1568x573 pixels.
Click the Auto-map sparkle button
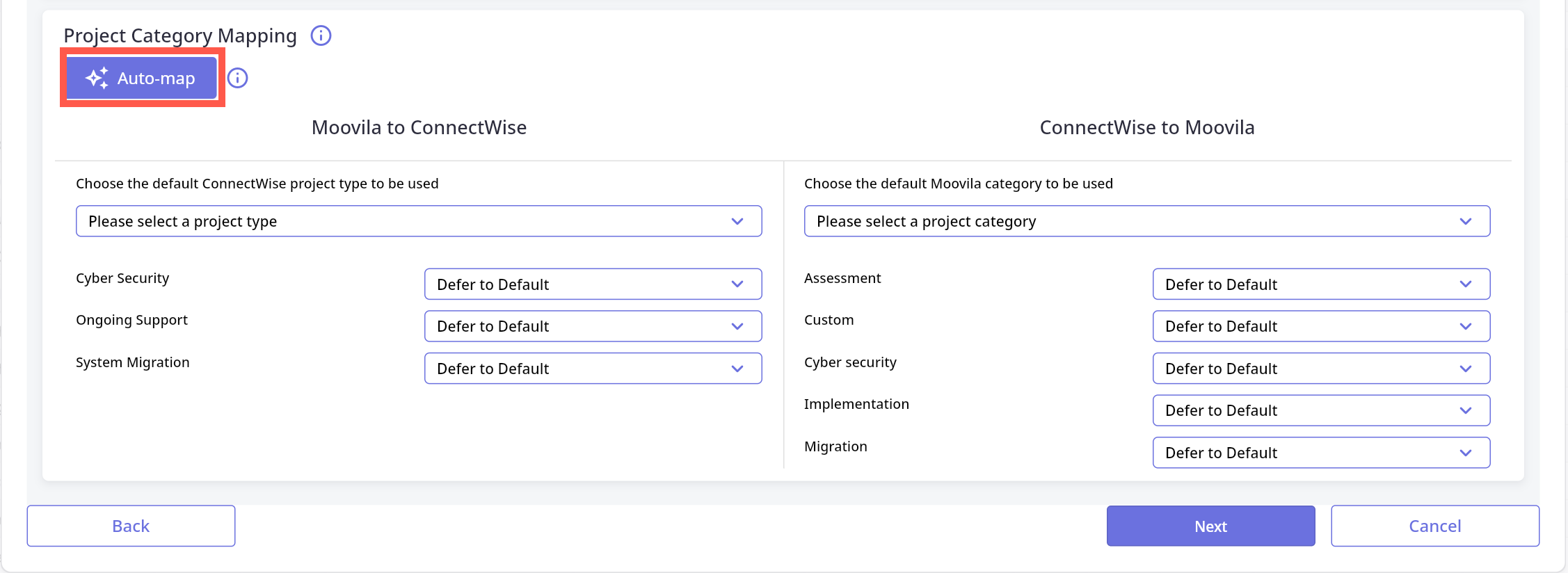click(142, 78)
